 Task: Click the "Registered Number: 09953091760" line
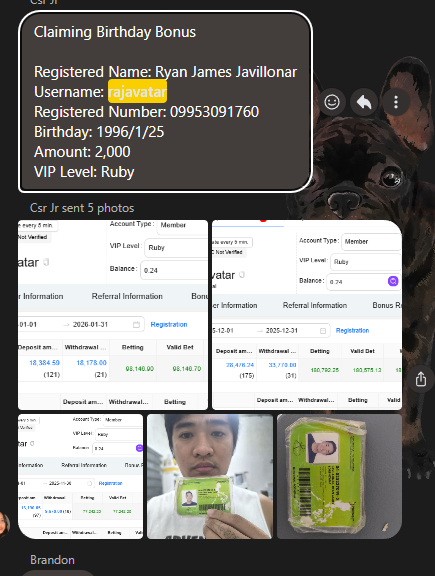(x=146, y=112)
